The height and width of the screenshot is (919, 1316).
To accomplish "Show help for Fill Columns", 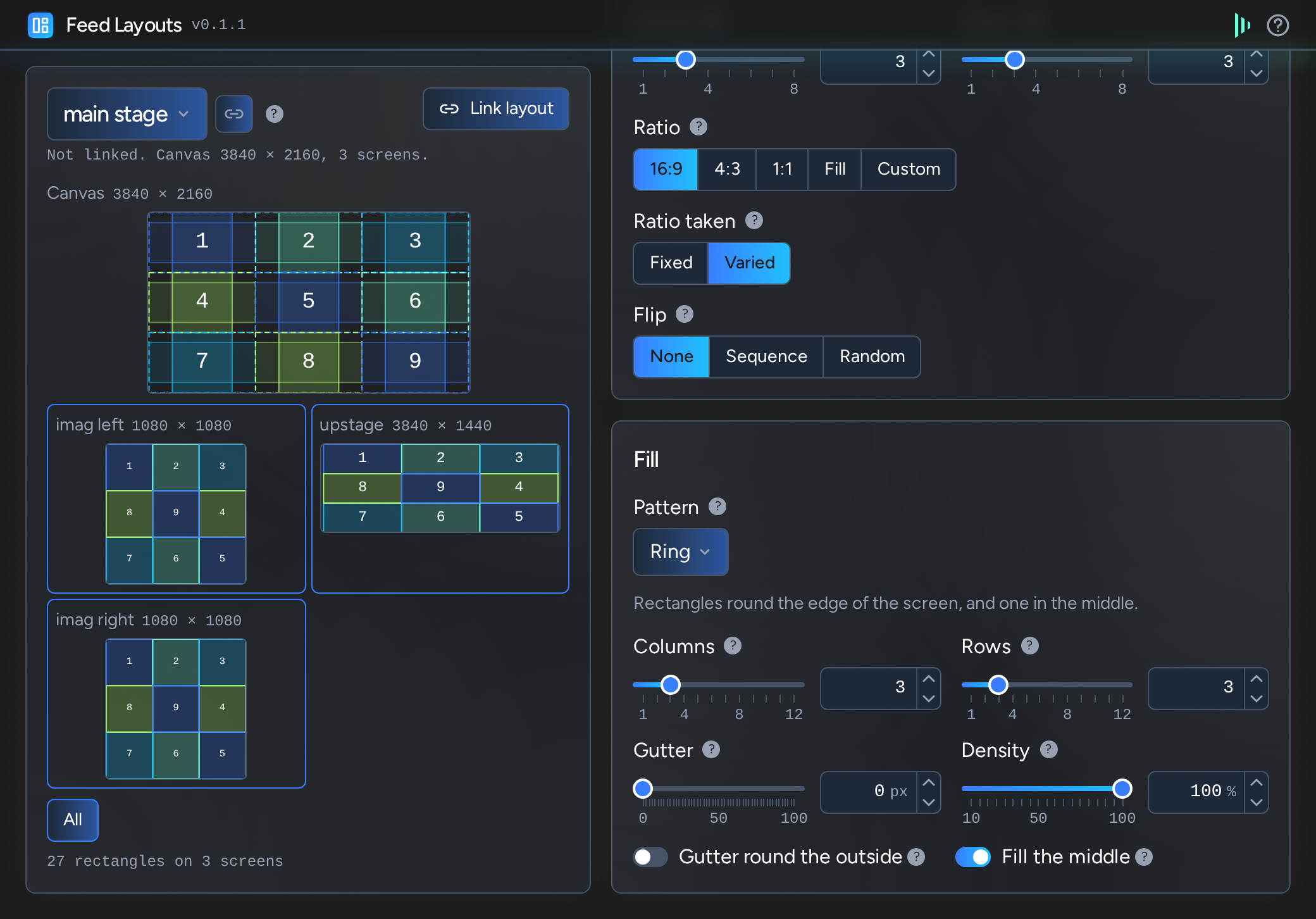I will (x=733, y=646).
